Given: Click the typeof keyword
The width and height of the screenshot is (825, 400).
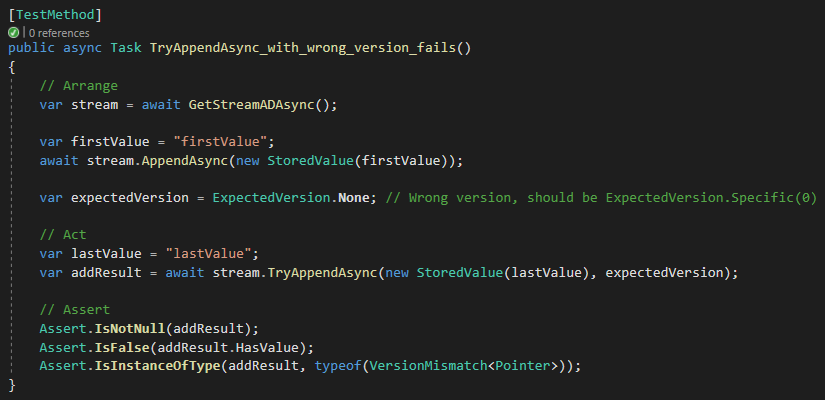Looking at the screenshot, I should point(338,366).
